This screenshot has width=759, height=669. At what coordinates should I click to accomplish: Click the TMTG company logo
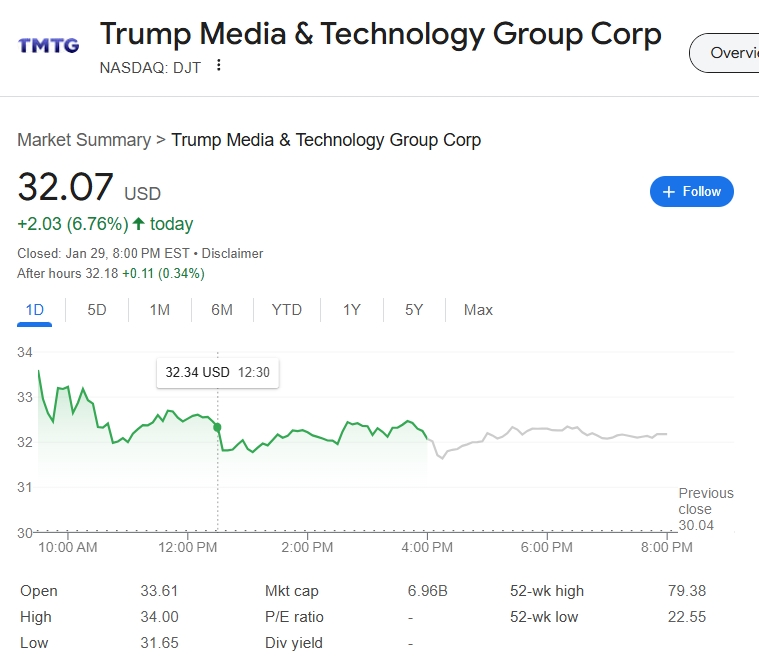48,46
